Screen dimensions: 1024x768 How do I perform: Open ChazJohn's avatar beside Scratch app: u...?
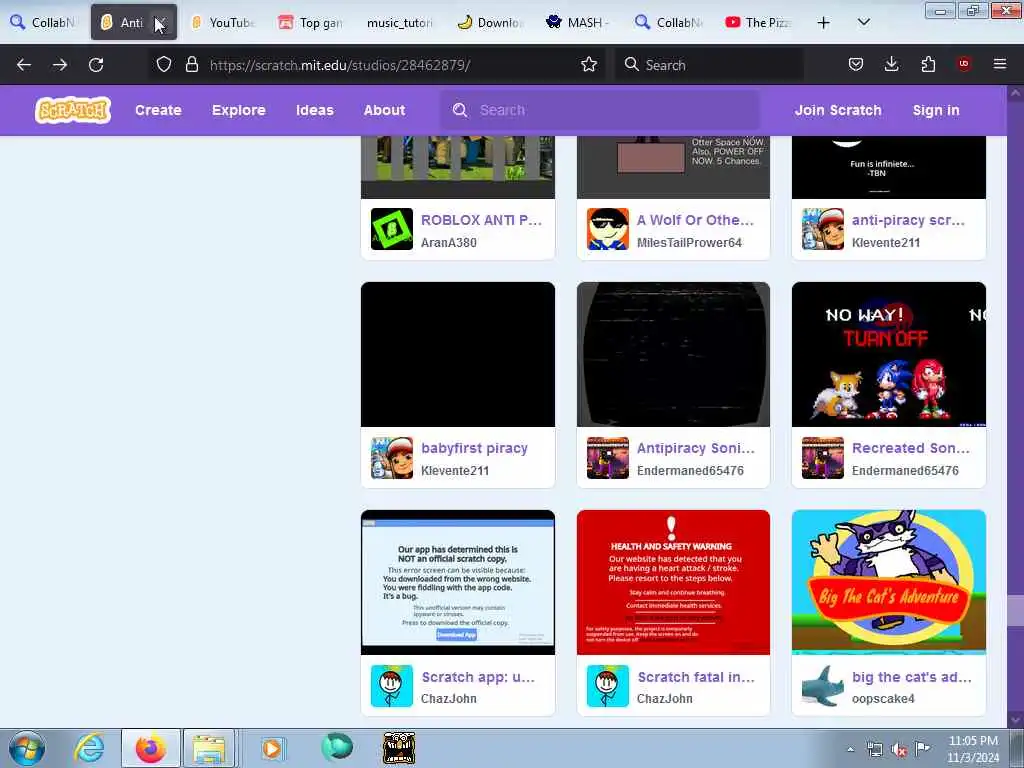point(392,686)
